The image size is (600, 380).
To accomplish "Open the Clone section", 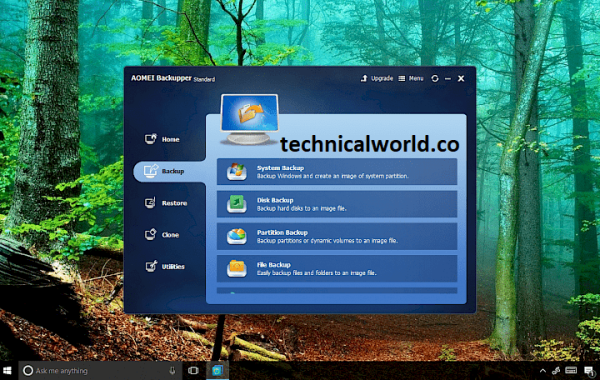I will pos(162,235).
